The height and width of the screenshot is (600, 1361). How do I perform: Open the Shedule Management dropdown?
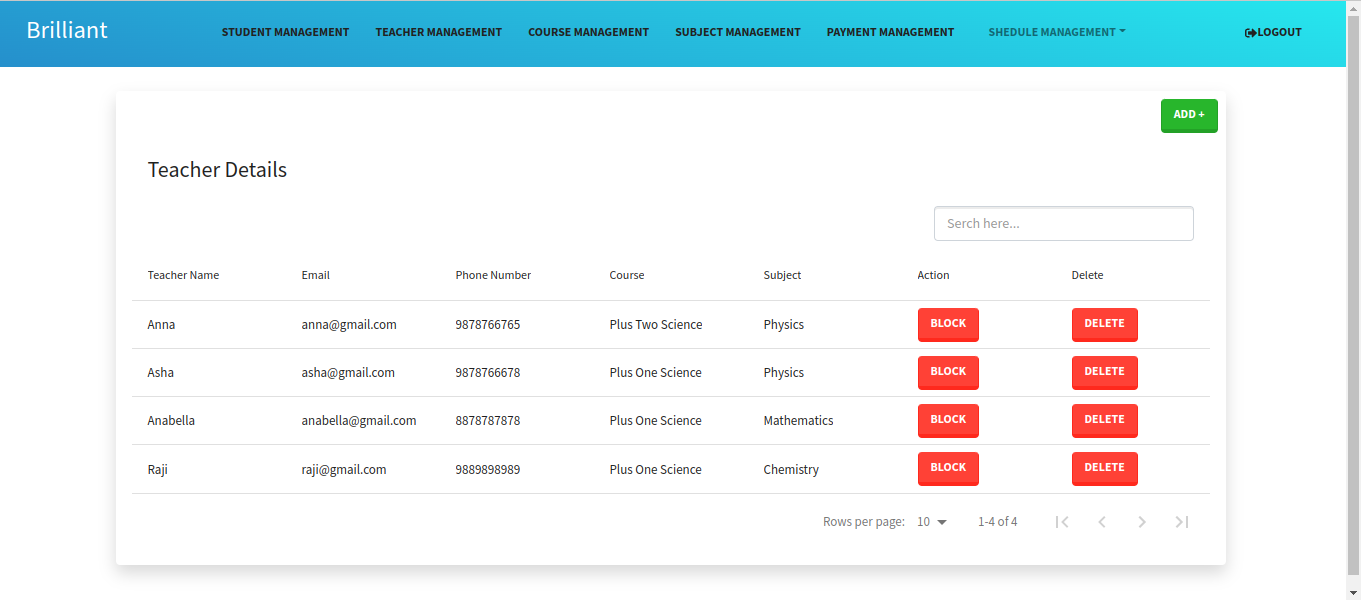click(1057, 32)
